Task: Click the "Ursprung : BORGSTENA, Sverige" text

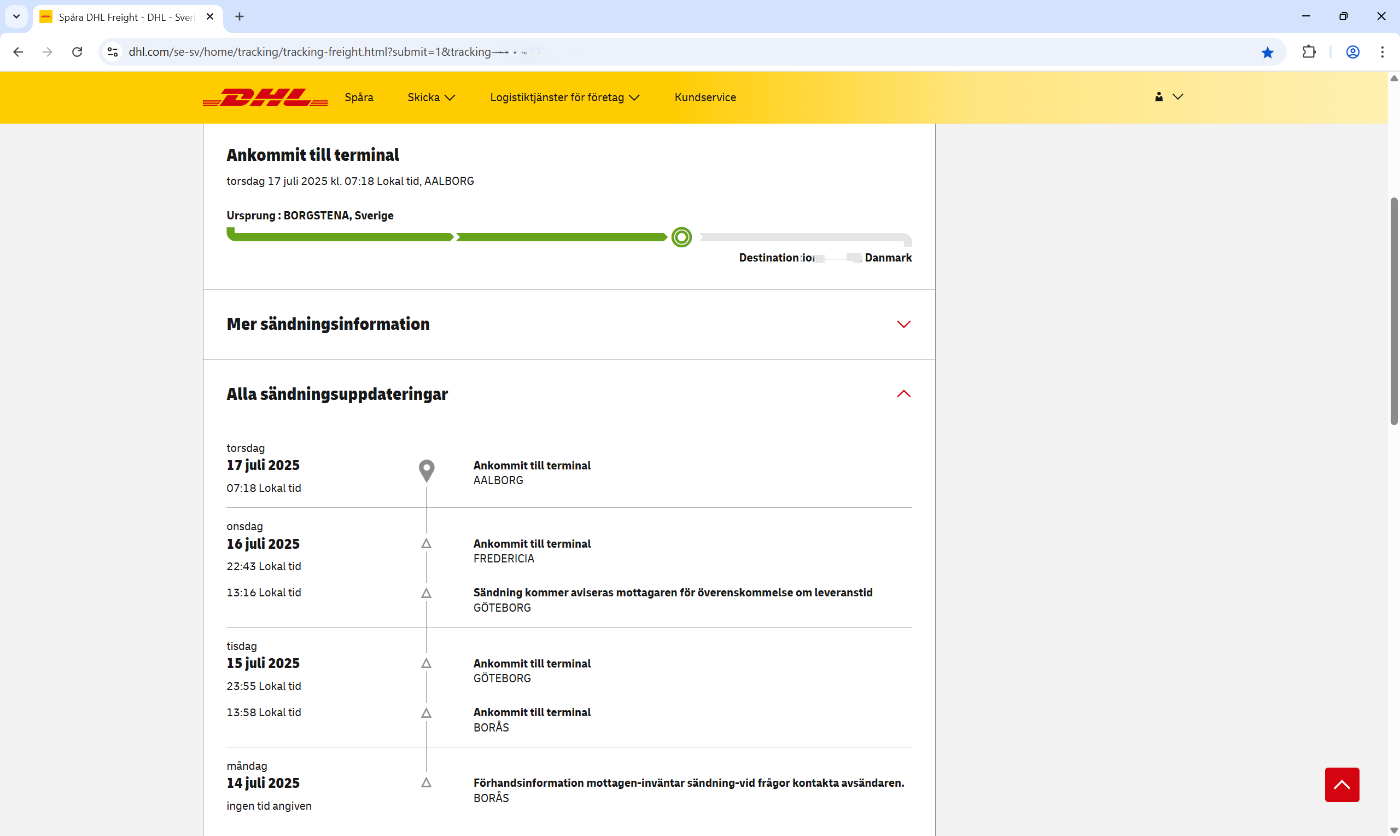Action: tap(310, 215)
